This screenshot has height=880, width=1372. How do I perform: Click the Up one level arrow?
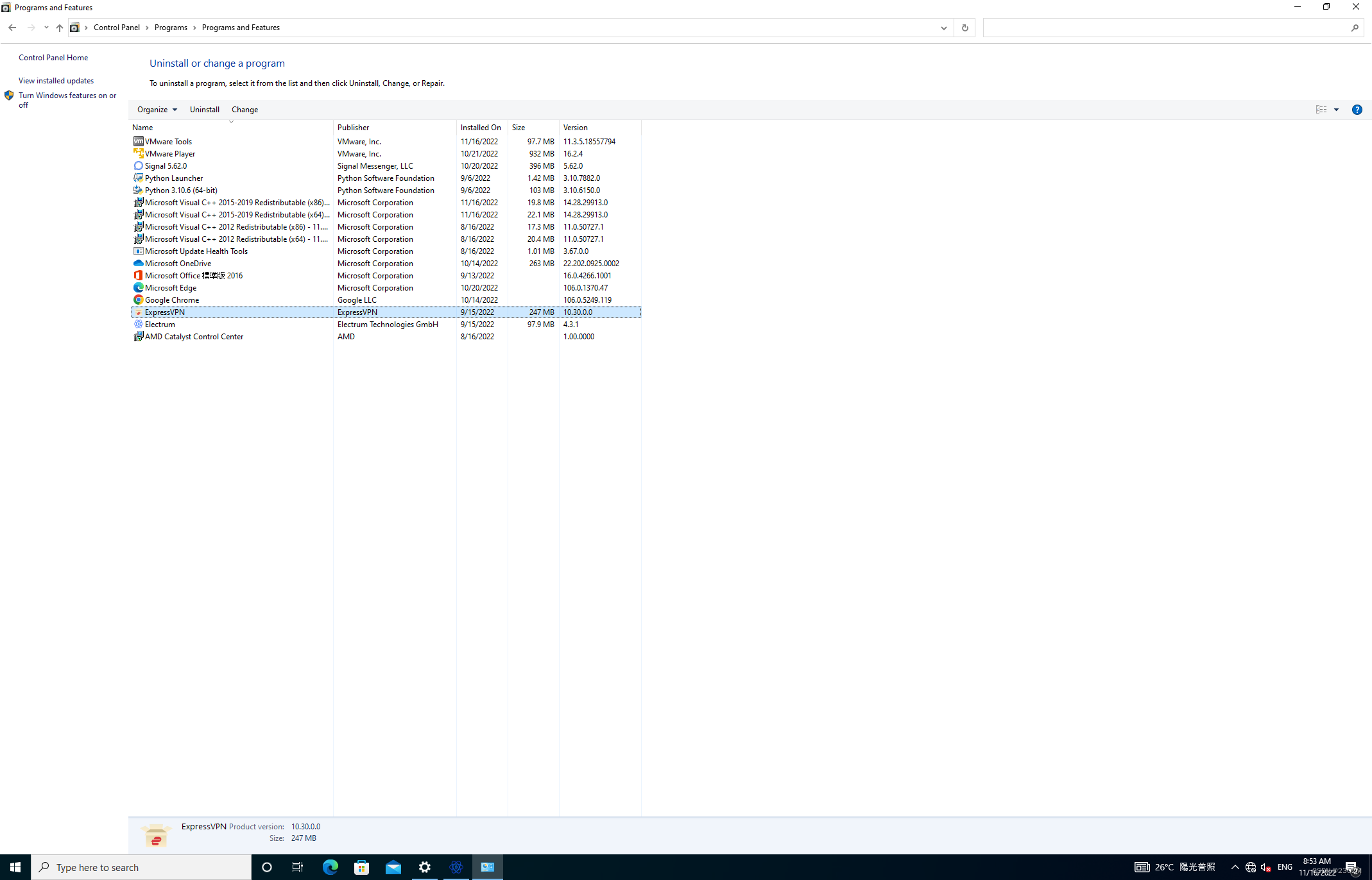tap(59, 28)
